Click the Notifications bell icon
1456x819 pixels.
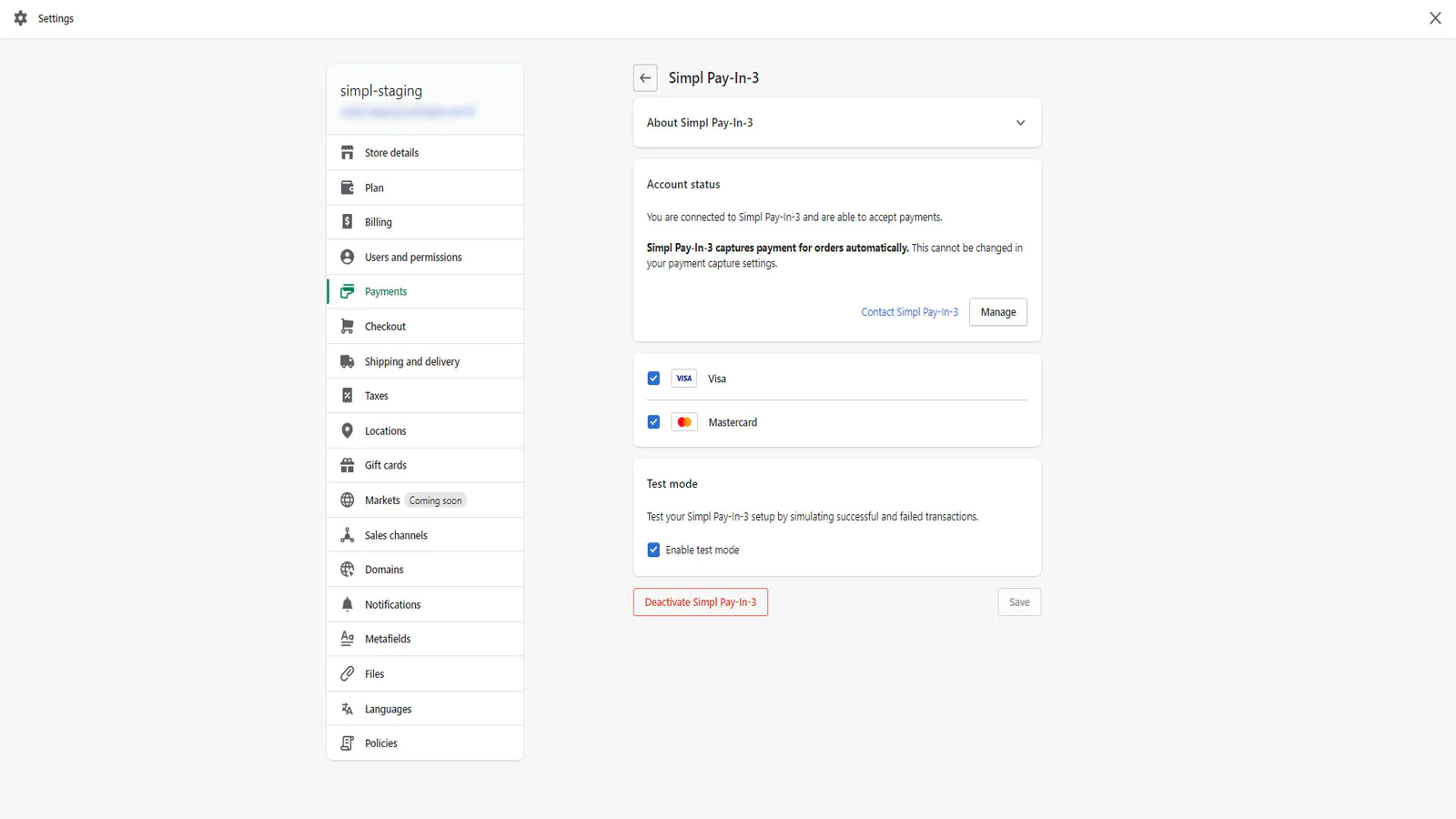pyautogui.click(x=347, y=604)
